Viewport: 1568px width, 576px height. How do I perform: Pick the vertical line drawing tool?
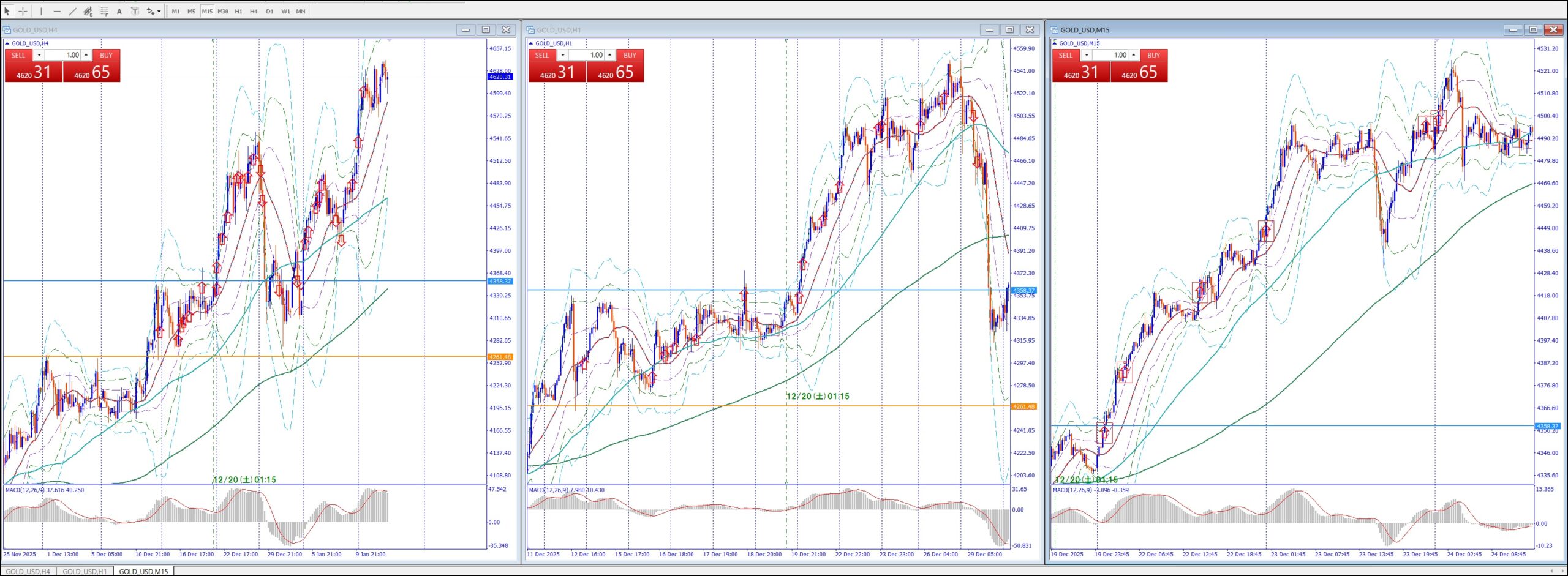[41, 11]
